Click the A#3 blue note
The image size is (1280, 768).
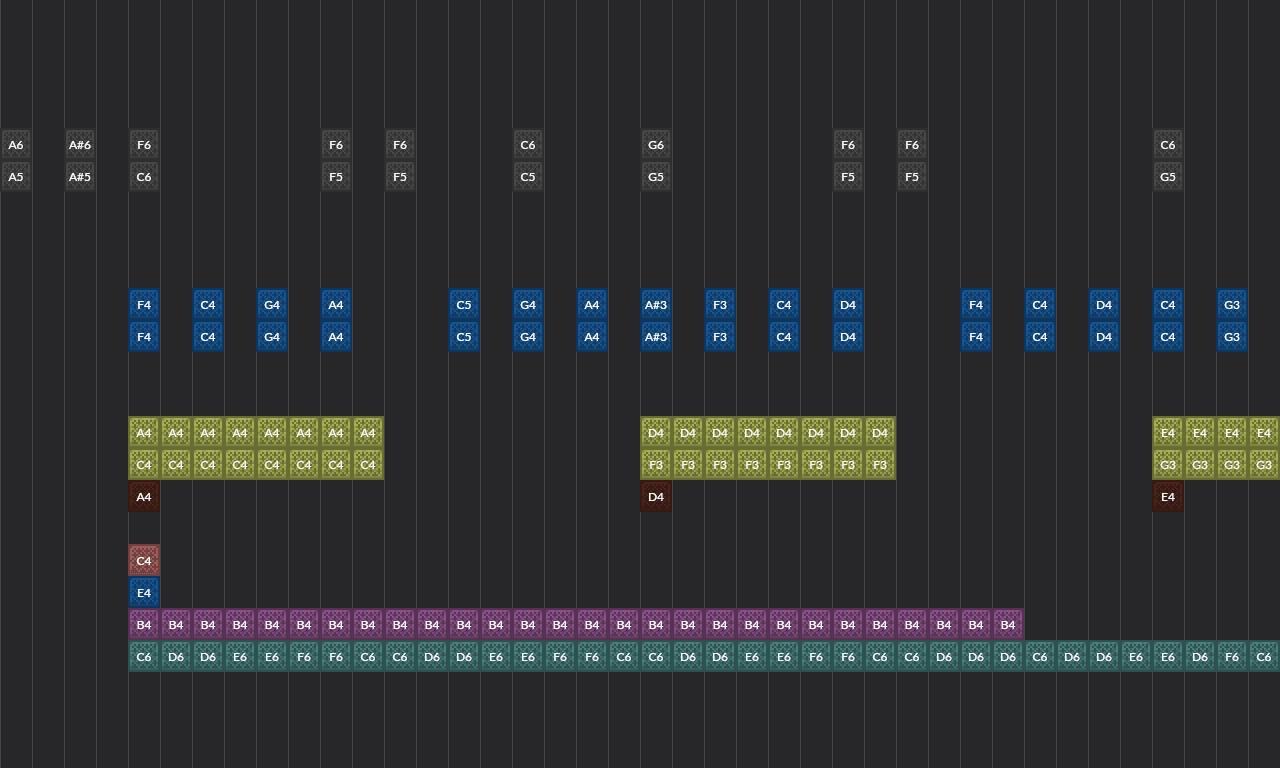656,305
